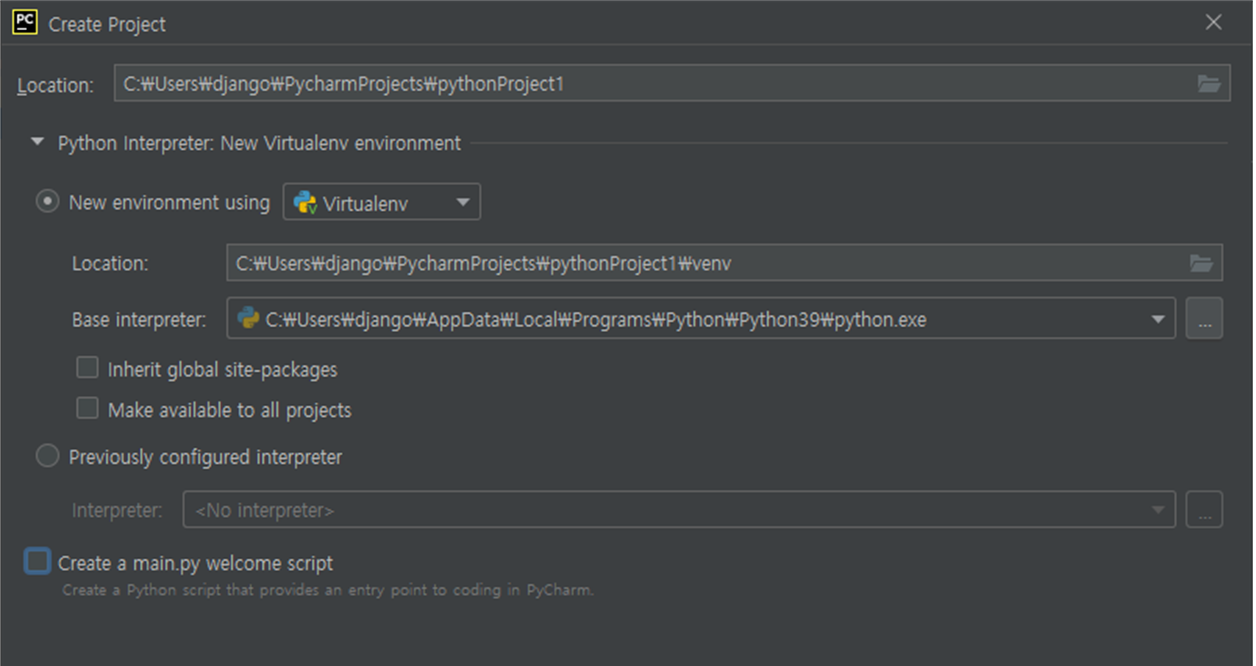Click the Base interpreter label

click(x=139, y=320)
